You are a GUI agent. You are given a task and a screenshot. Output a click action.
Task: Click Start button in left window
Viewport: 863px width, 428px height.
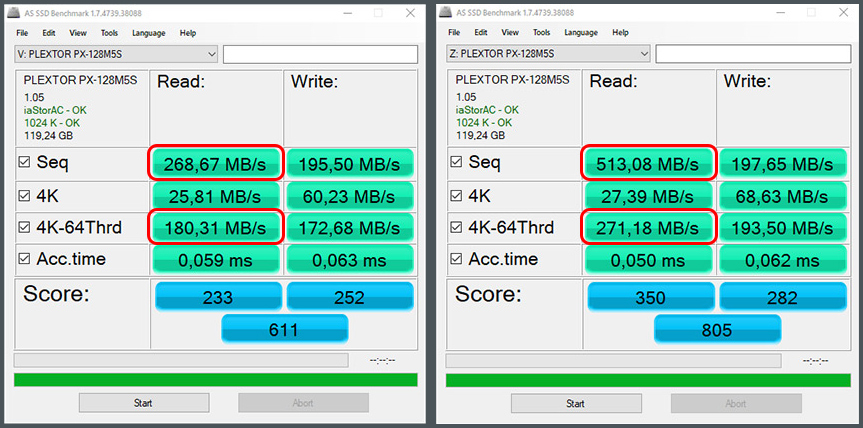click(x=144, y=403)
